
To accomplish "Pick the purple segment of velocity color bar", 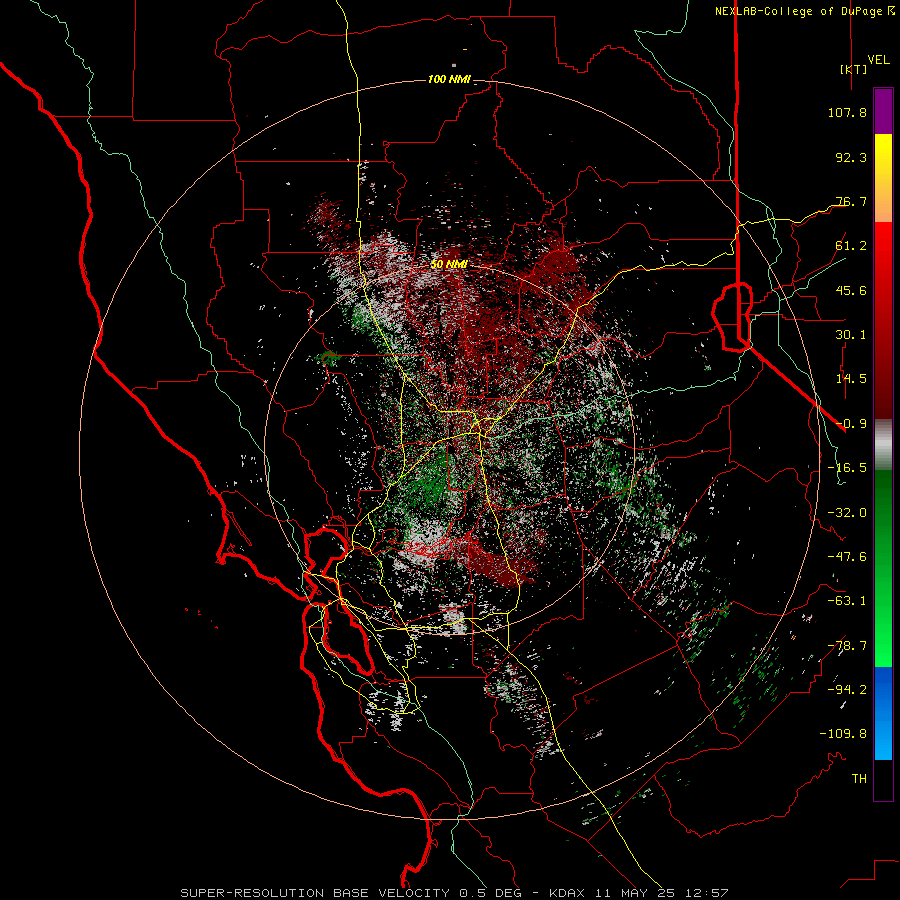I will [x=883, y=112].
